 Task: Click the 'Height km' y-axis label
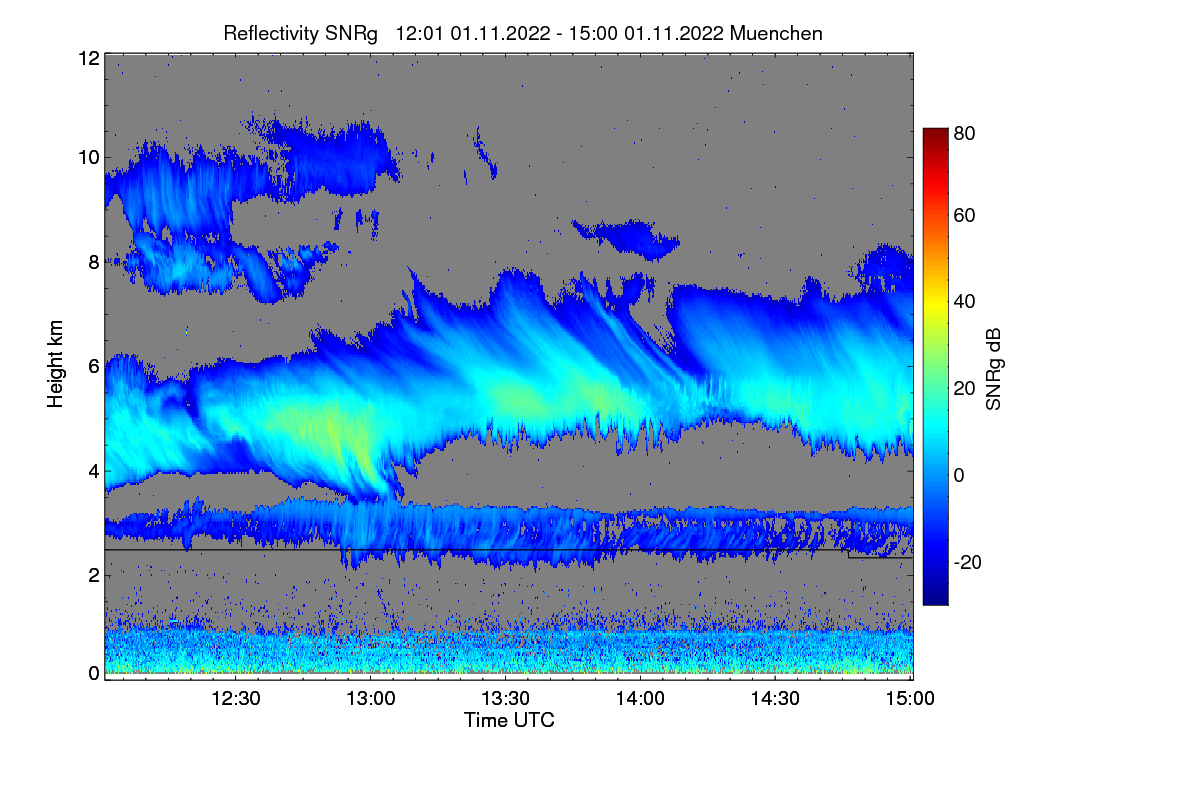pyautogui.click(x=56, y=364)
